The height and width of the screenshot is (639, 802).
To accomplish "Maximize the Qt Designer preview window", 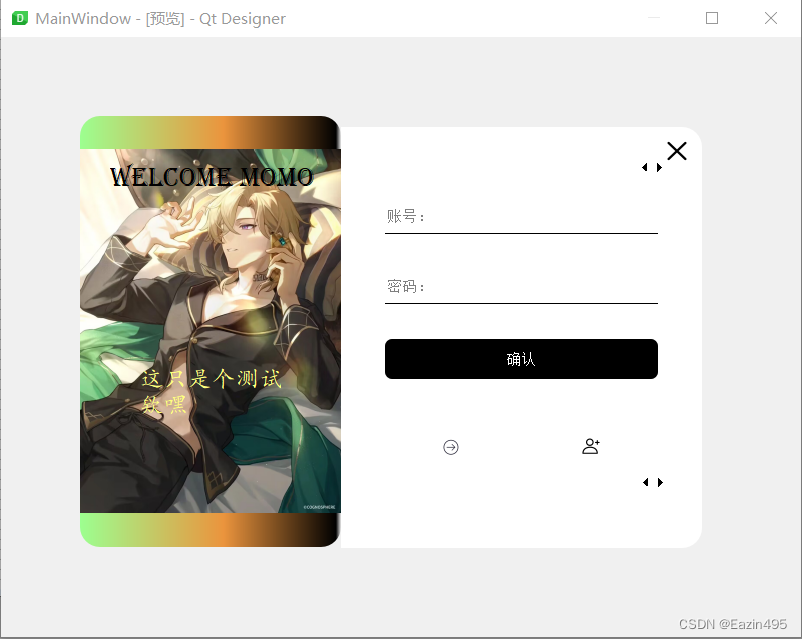I will click(712, 18).
